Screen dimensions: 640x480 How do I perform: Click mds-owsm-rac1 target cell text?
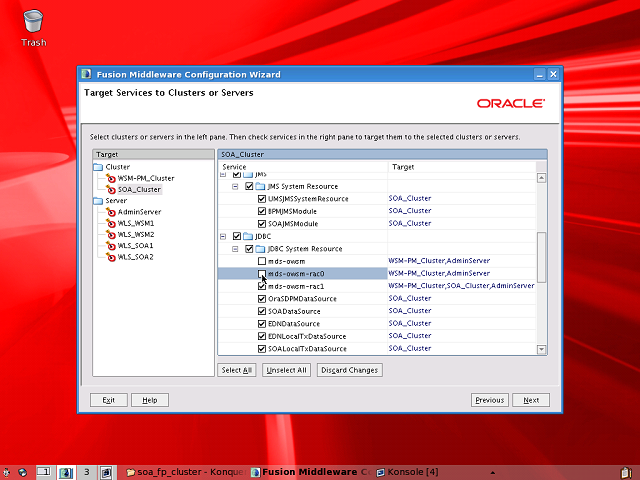pyautogui.click(x=461, y=286)
